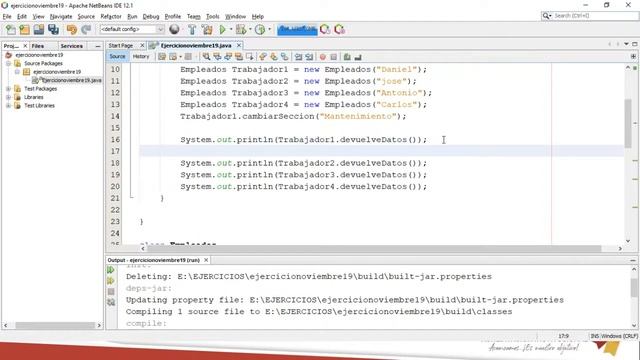This screenshot has width=640, height=360.
Task: Collapse the Source Packages tree node
Action: [8, 63]
